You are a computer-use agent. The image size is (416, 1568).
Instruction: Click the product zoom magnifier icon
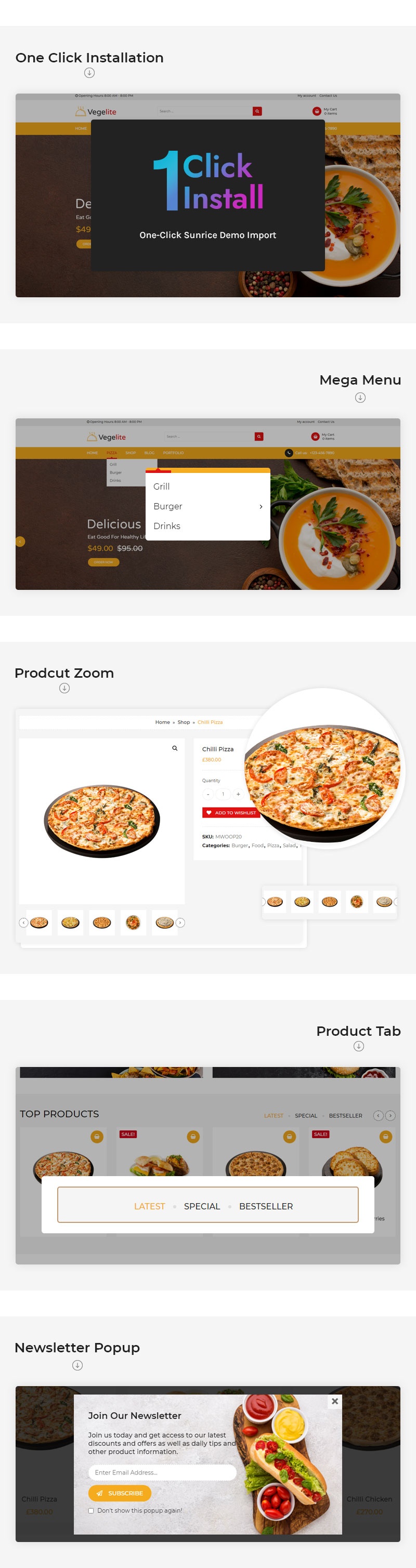(x=175, y=748)
